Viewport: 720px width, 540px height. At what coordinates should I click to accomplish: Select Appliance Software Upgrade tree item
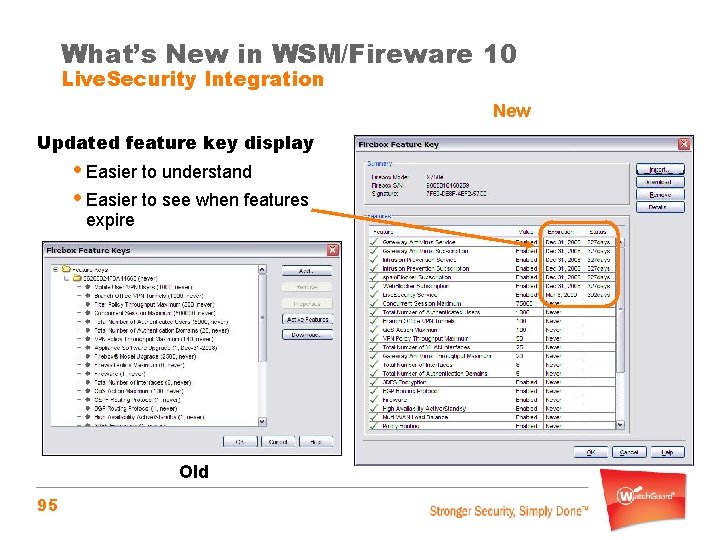click(x=156, y=348)
